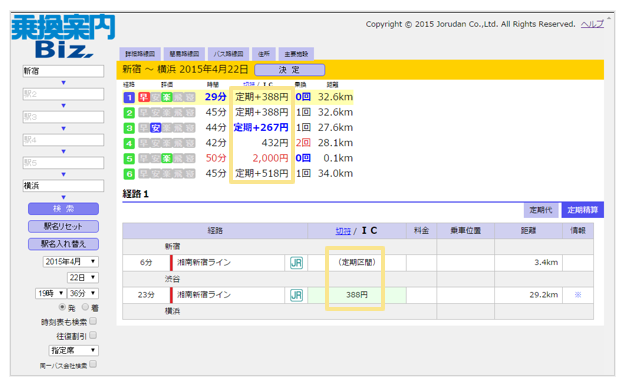Click arrow below 新宿 station field
The height and width of the screenshot is (384, 625).
63,83
